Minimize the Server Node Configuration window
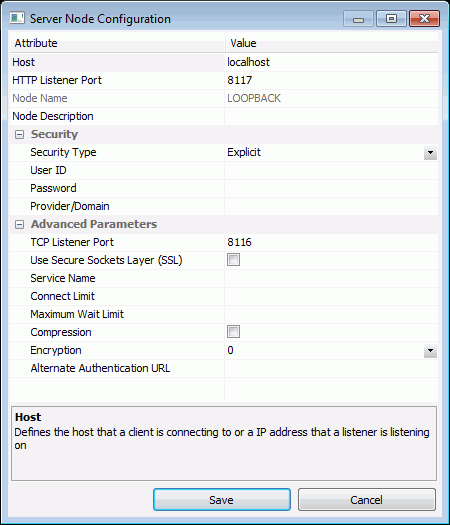The height and width of the screenshot is (525, 450). 358,19
